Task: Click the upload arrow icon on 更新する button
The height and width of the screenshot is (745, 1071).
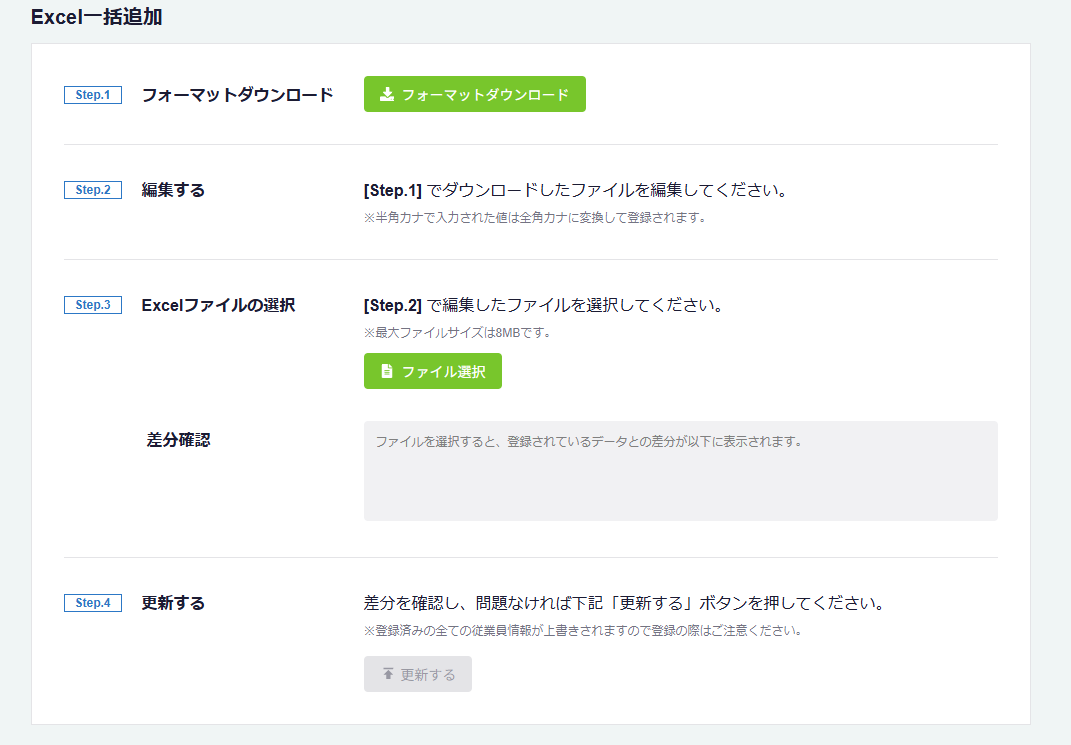Action: [388, 675]
